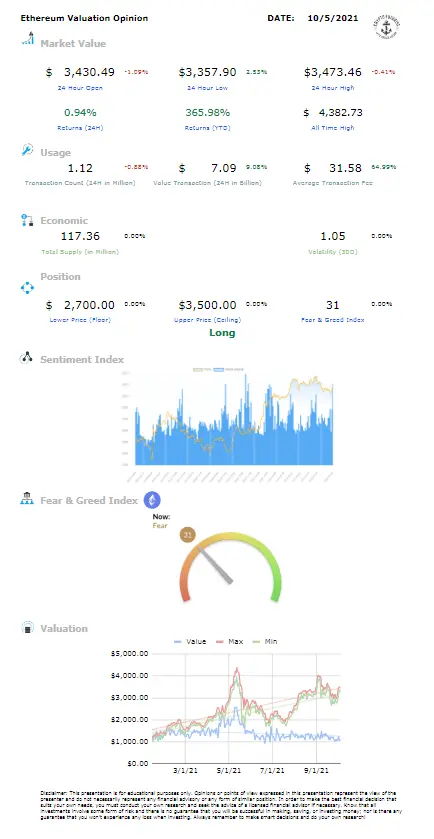Click the $3,357.90 low price

208,72
